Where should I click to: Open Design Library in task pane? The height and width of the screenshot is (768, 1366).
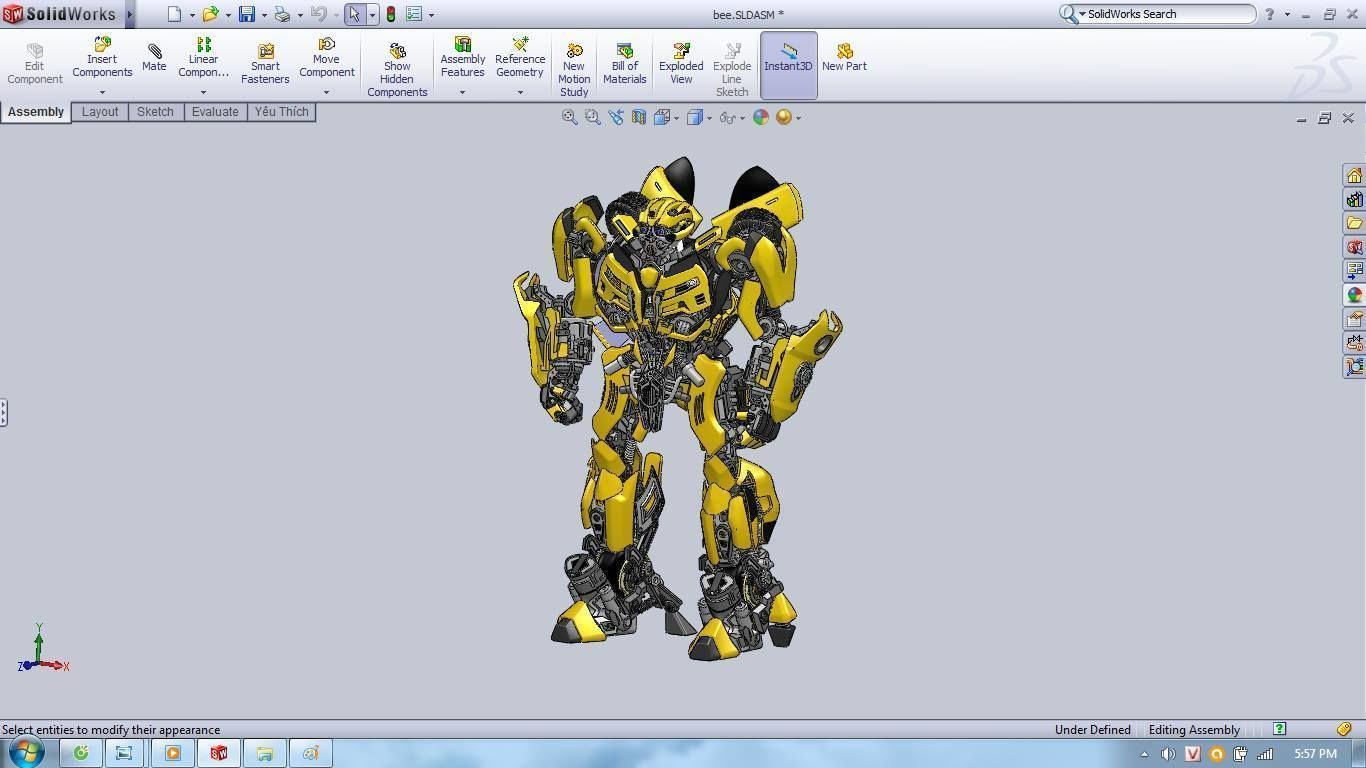(1354, 199)
